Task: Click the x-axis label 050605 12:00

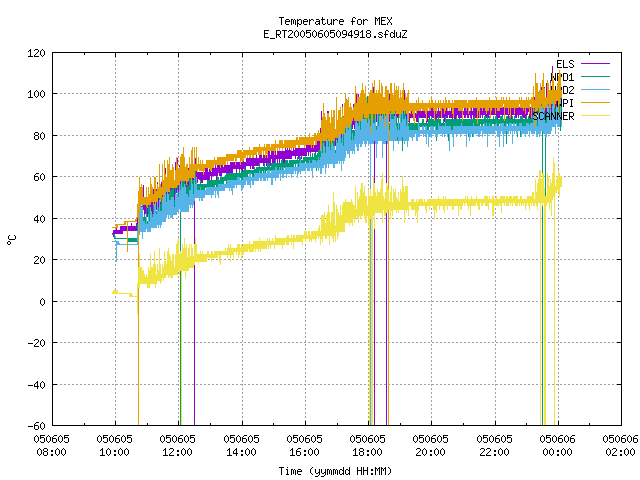Action: [178, 446]
